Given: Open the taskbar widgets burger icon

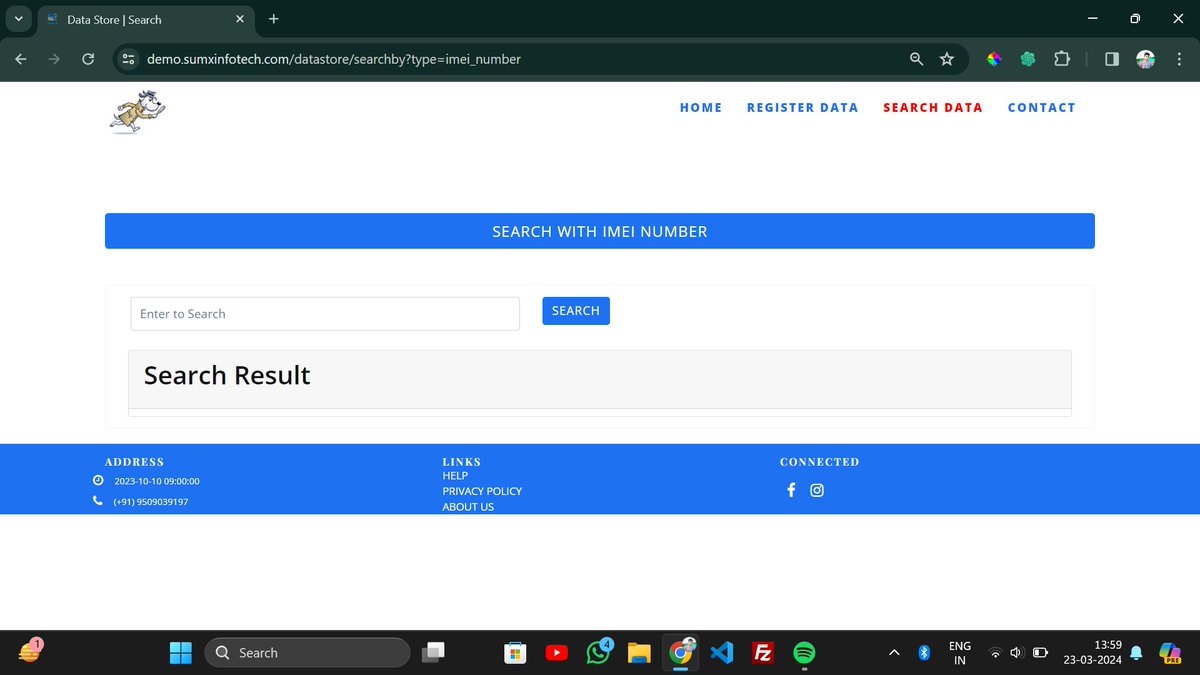Looking at the screenshot, I should (29, 652).
